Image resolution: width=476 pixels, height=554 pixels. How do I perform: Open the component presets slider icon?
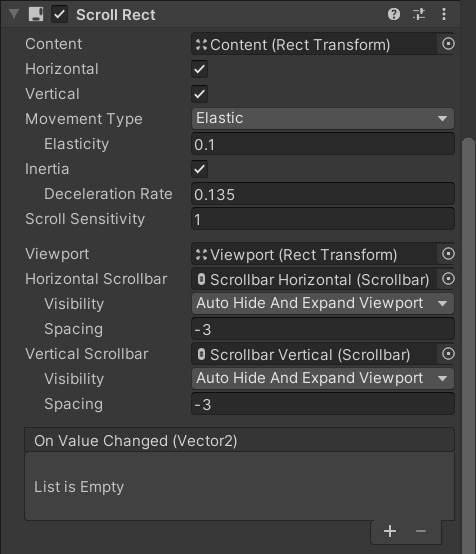419,14
